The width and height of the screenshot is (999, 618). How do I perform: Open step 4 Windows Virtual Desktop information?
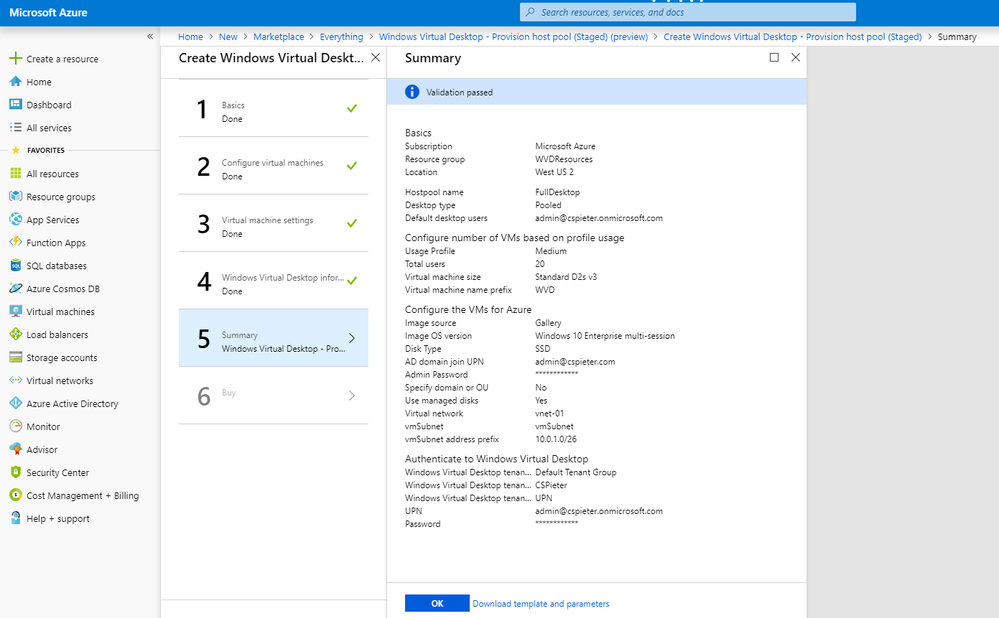coord(273,280)
